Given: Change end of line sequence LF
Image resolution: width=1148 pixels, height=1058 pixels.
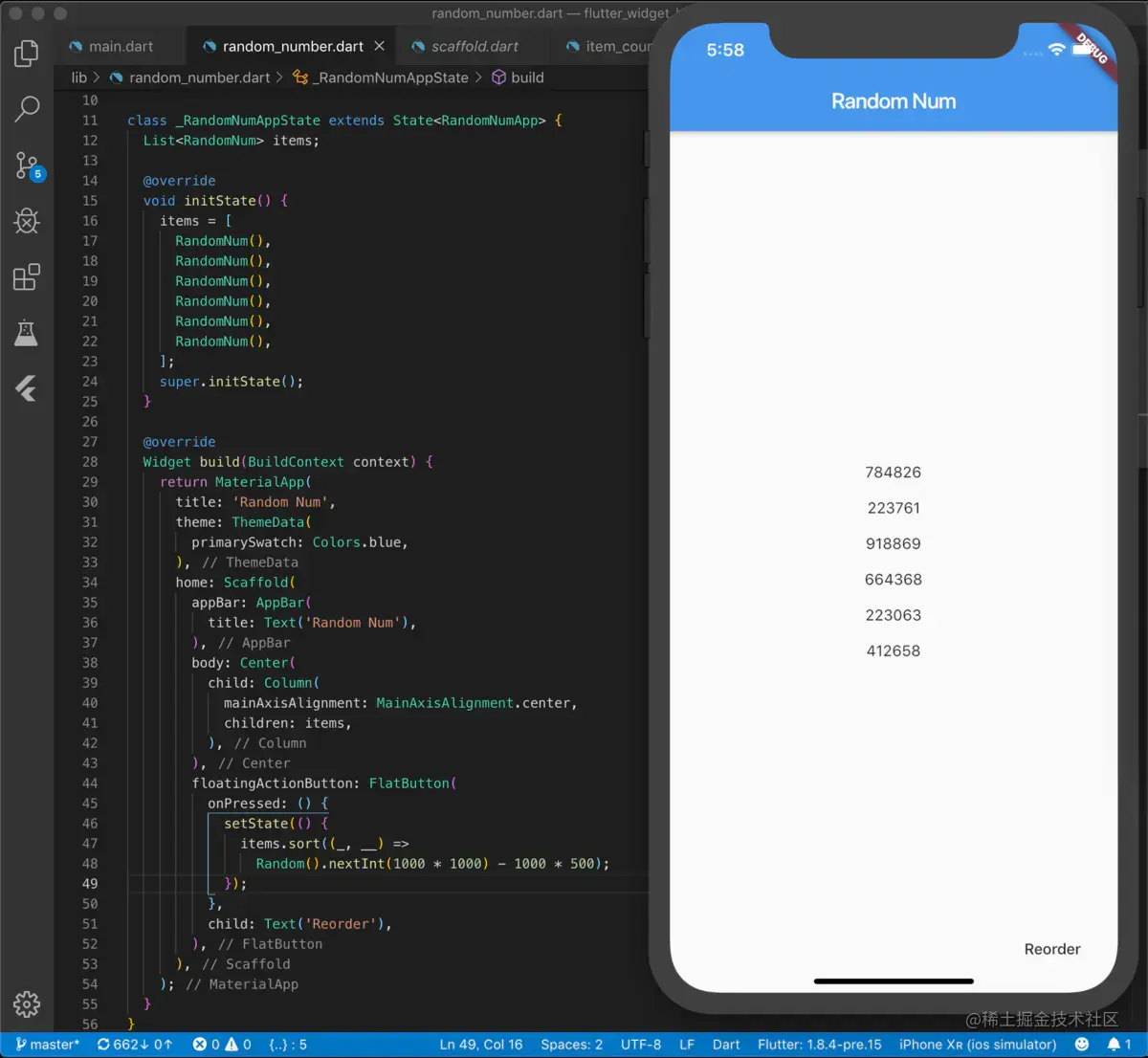Looking at the screenshot, I should tap(687, 1045).
